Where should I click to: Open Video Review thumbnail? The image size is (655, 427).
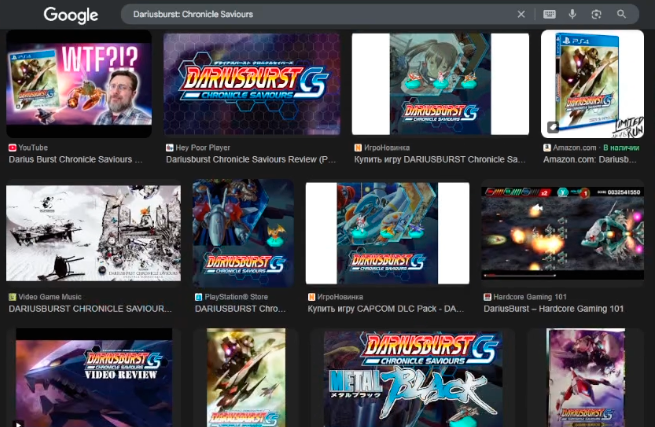click(x=94, y=377)
